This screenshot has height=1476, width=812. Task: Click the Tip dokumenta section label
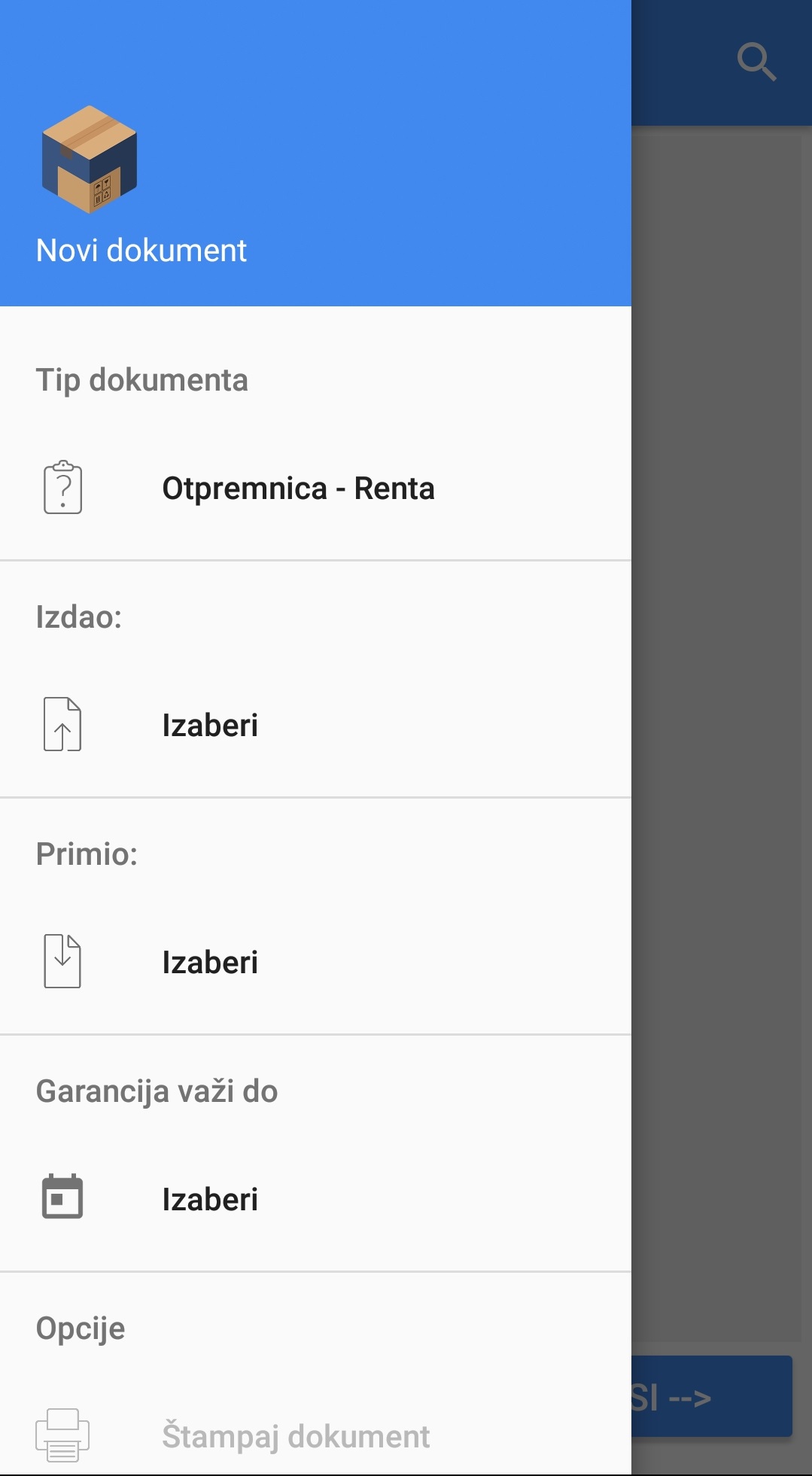click(x=142, y=380)
